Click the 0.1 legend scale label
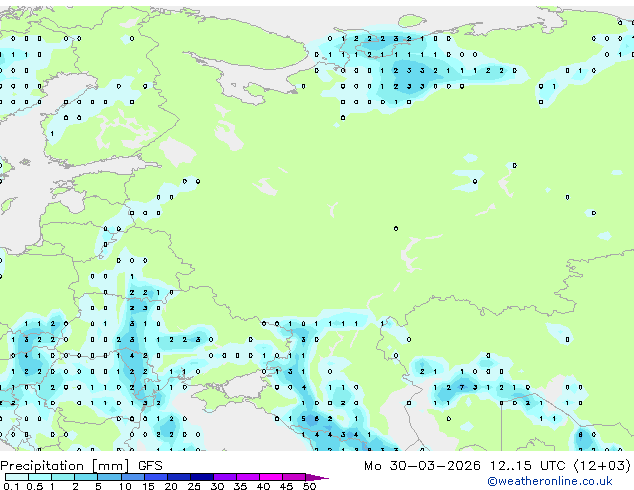The image size is (634, 490). click(x=11, y=486)
